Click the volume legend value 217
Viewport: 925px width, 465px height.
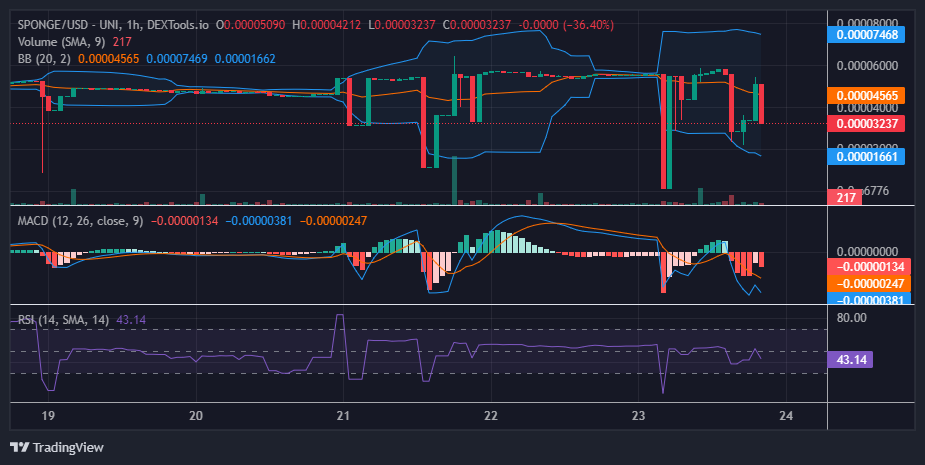(122, 42)
